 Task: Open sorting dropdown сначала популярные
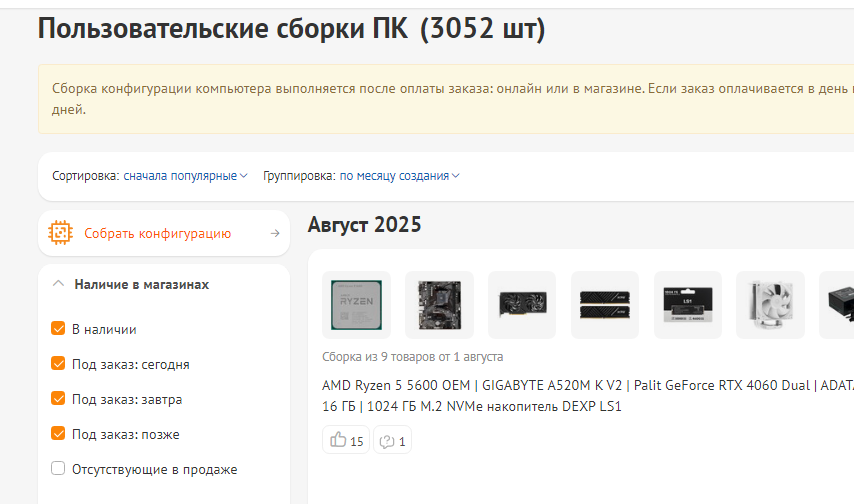pyautogui.click(x=185, y=176)
